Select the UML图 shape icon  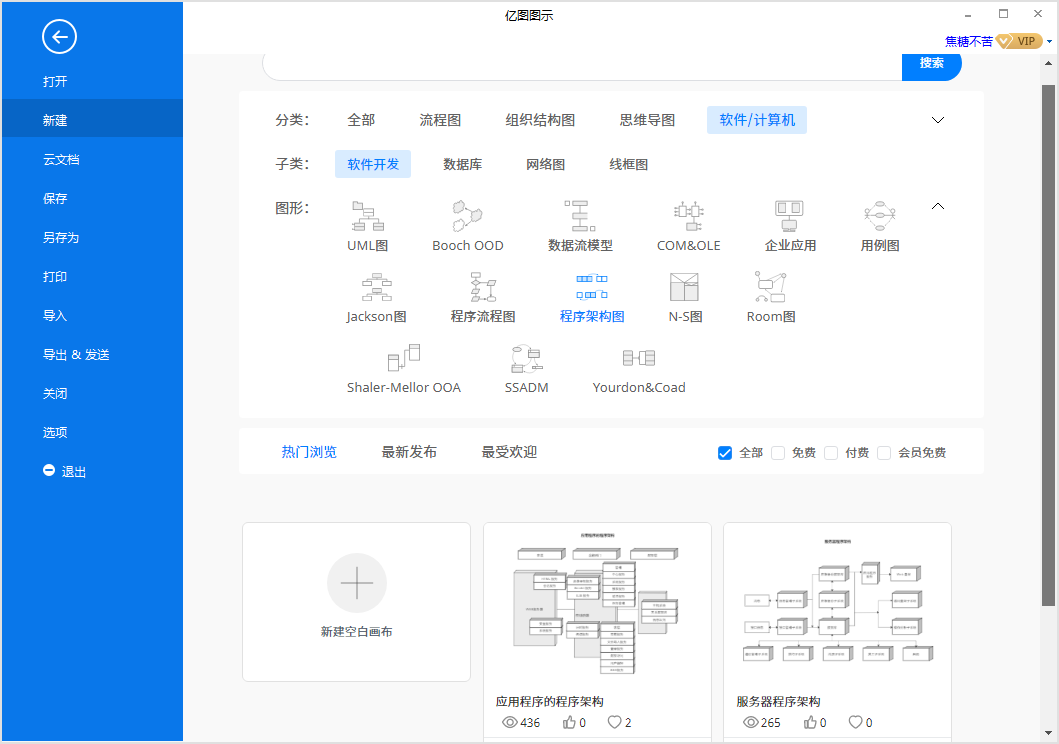click(367, 216)
